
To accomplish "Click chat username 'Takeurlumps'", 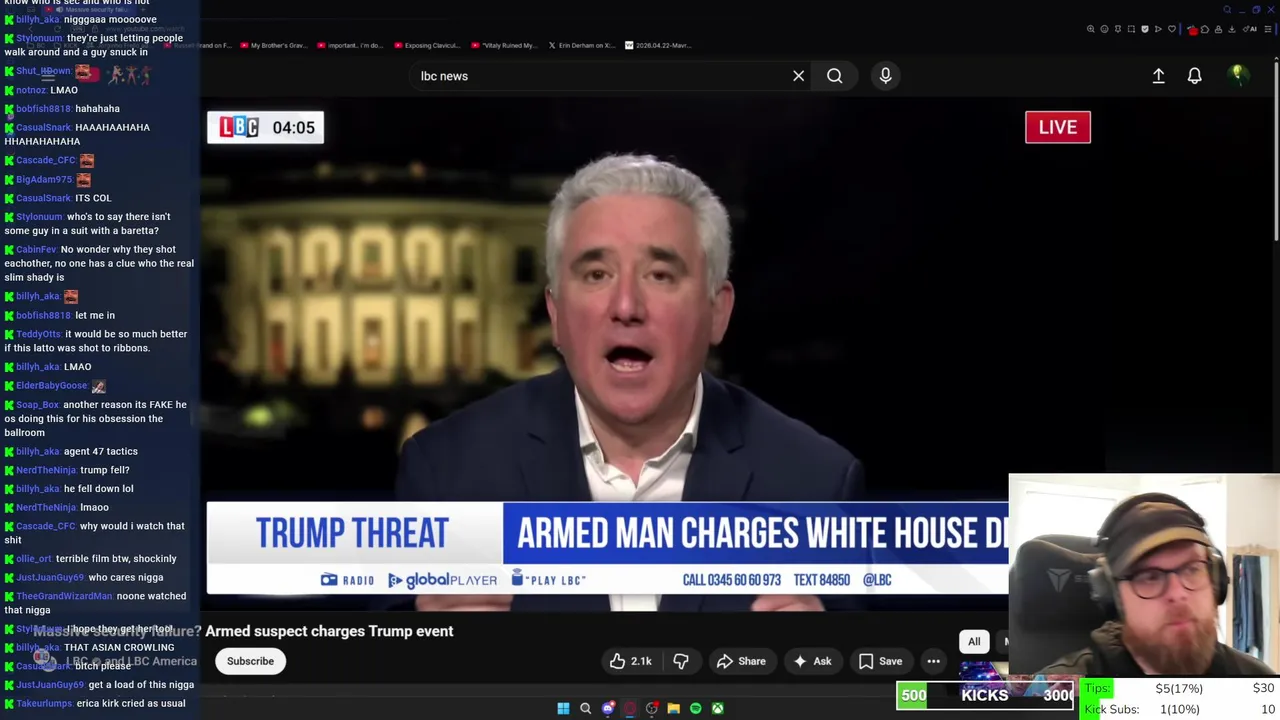I will coord(44,704).
